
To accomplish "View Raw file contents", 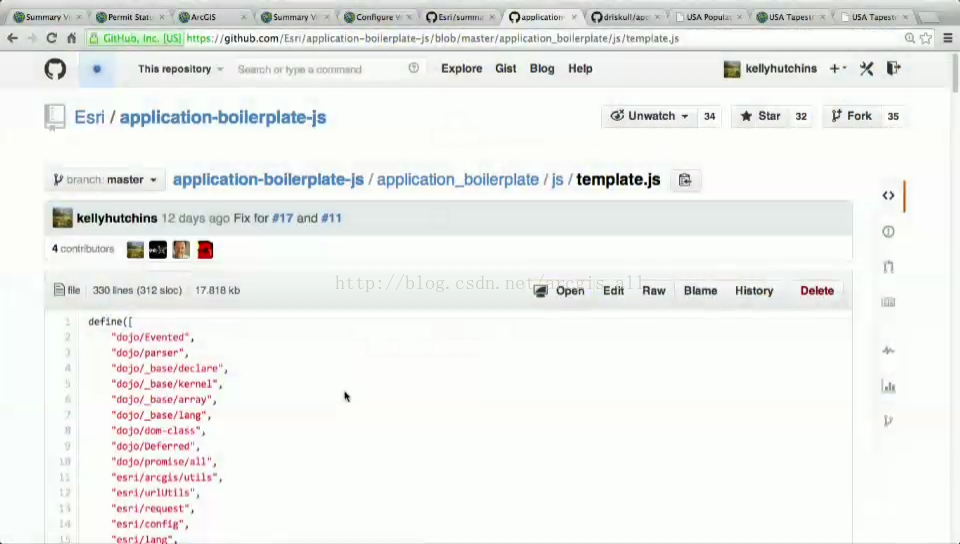I will (653, 291).
